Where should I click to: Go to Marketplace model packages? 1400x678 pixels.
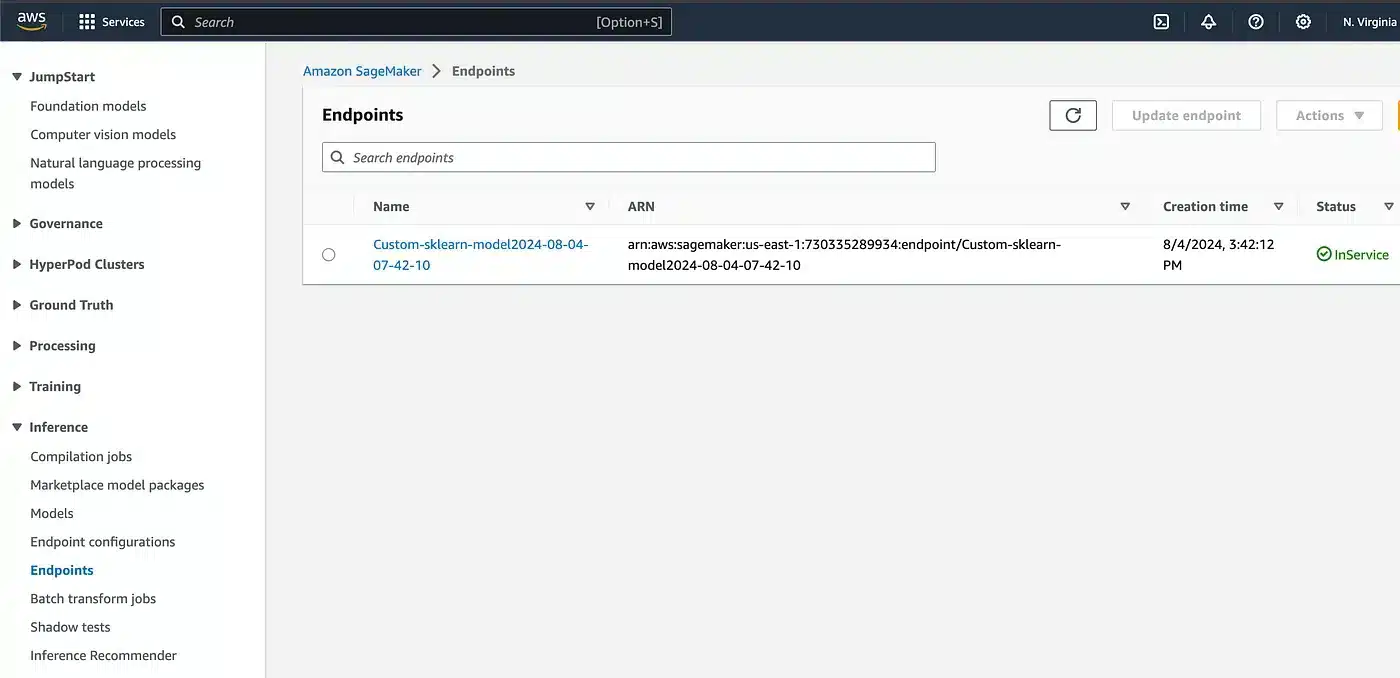(117, 485)
